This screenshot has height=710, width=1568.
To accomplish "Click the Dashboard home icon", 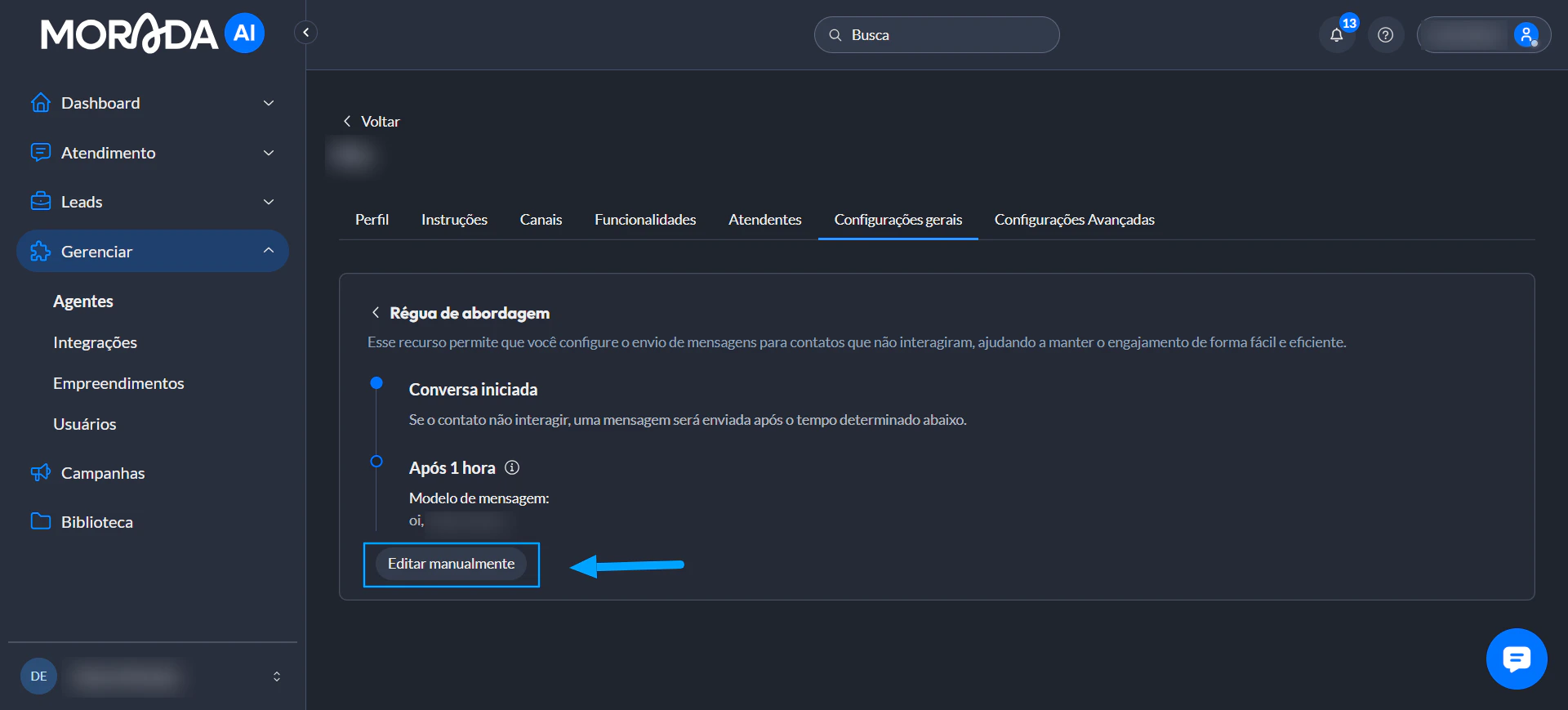I will 40,103.
